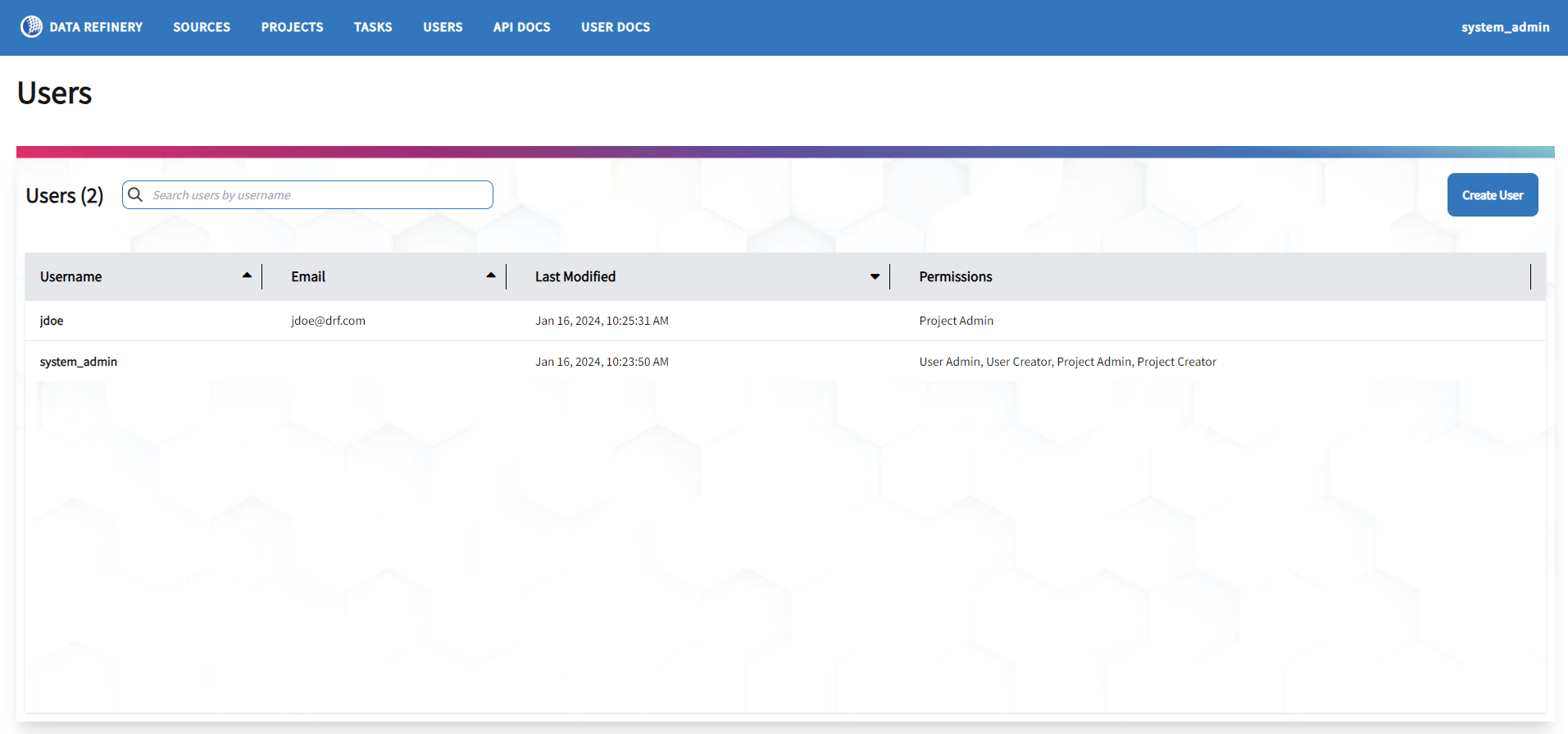
Task: Click the jdoe@drf.com email cell
Action: click(328, 321)
